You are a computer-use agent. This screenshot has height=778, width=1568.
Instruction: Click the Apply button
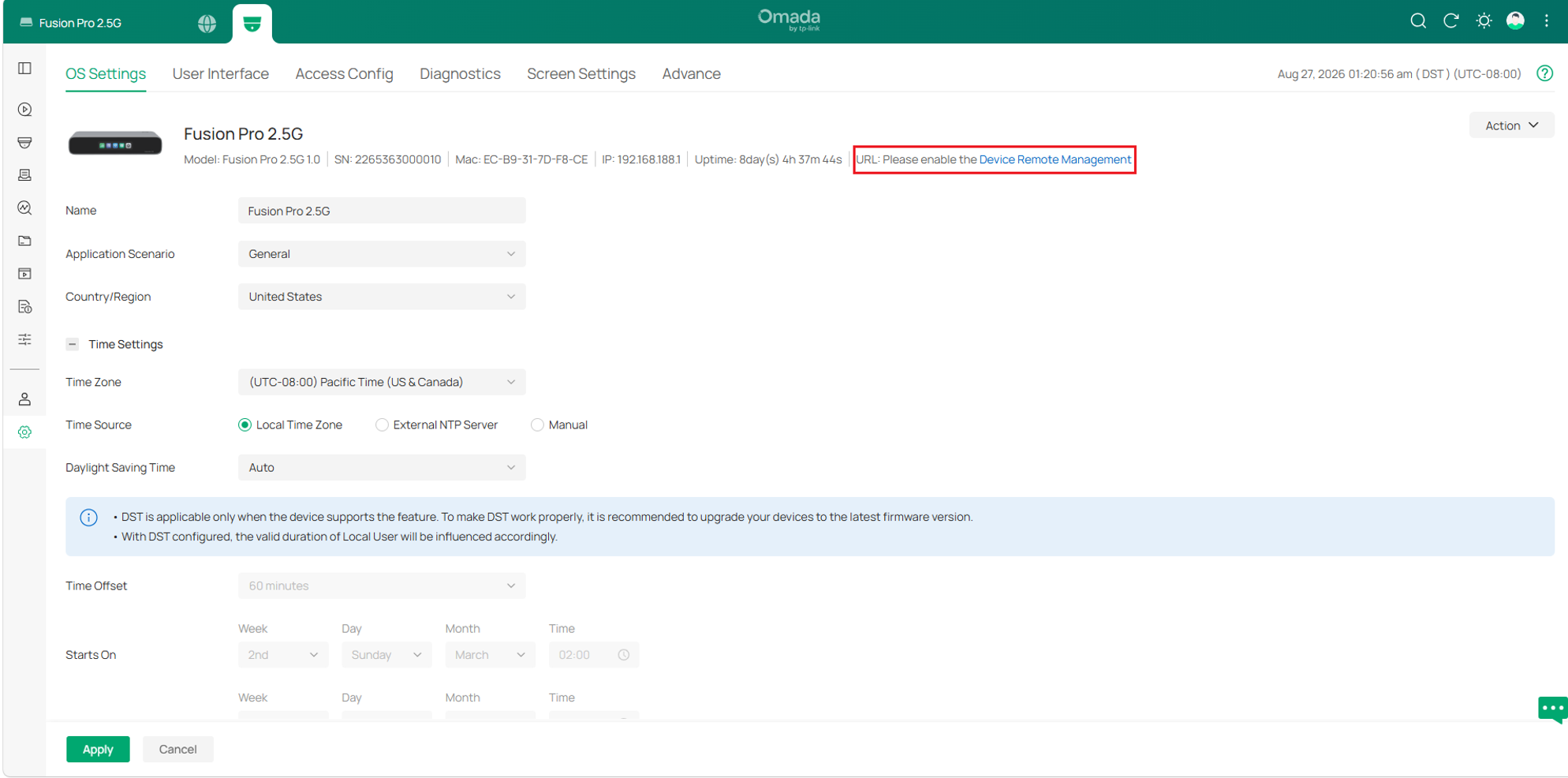click(98, 750)
